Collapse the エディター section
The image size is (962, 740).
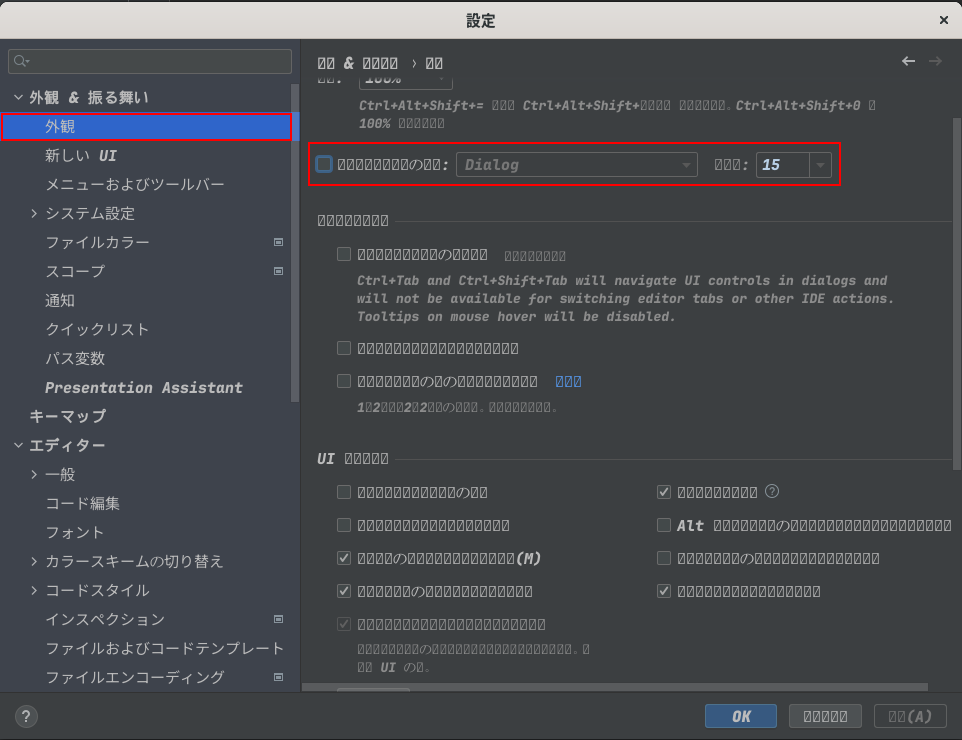point(18,445)
